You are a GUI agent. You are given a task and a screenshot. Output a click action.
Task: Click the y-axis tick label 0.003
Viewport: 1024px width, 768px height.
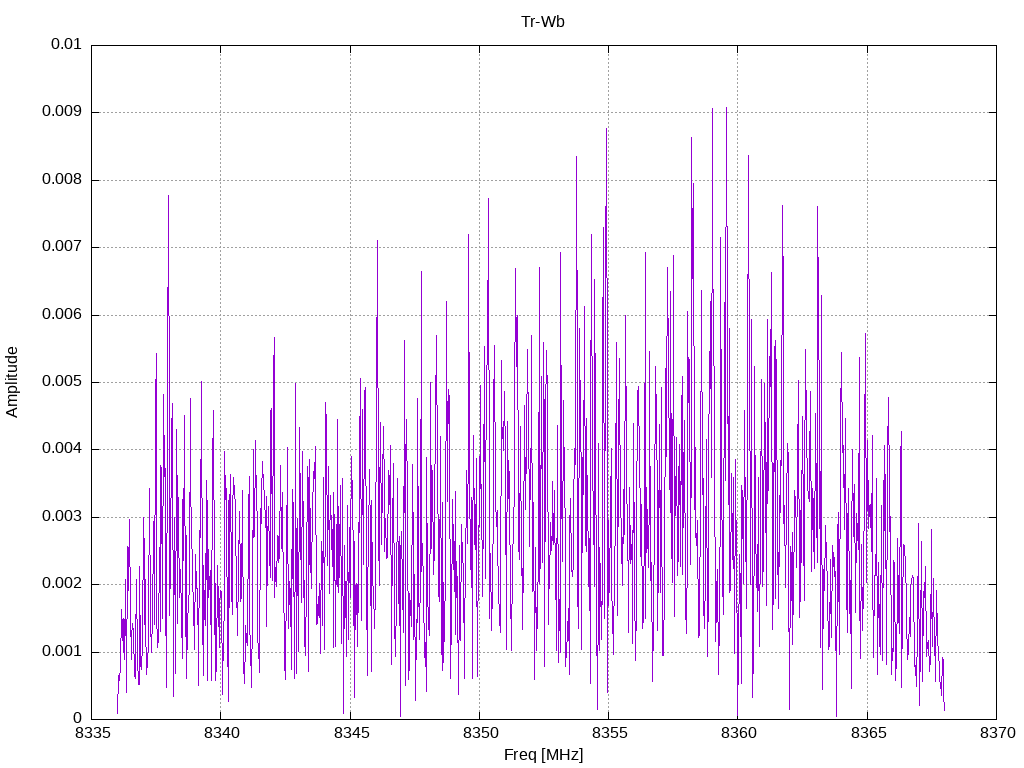[62, 517]
